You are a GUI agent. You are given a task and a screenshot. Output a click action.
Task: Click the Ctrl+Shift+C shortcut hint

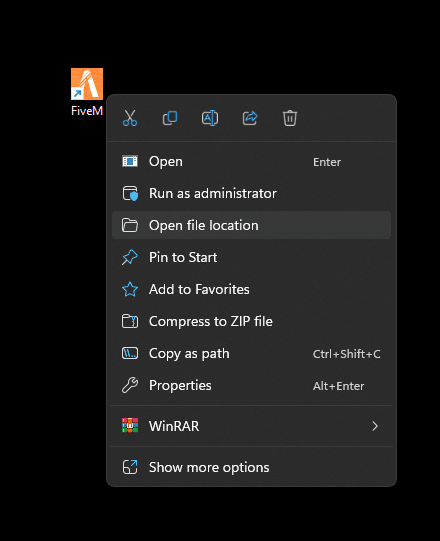tap(346, 354)
